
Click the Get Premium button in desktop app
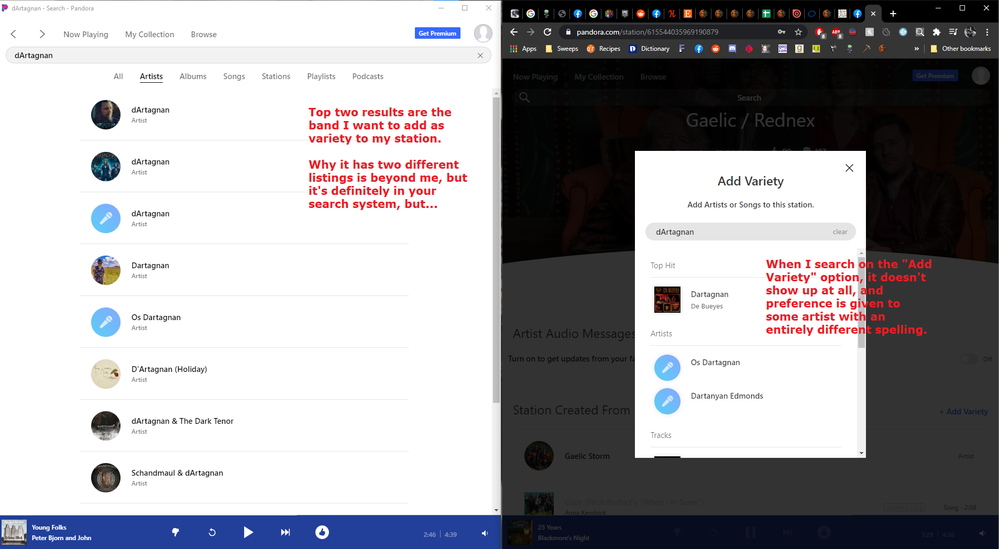pos(437,34)
